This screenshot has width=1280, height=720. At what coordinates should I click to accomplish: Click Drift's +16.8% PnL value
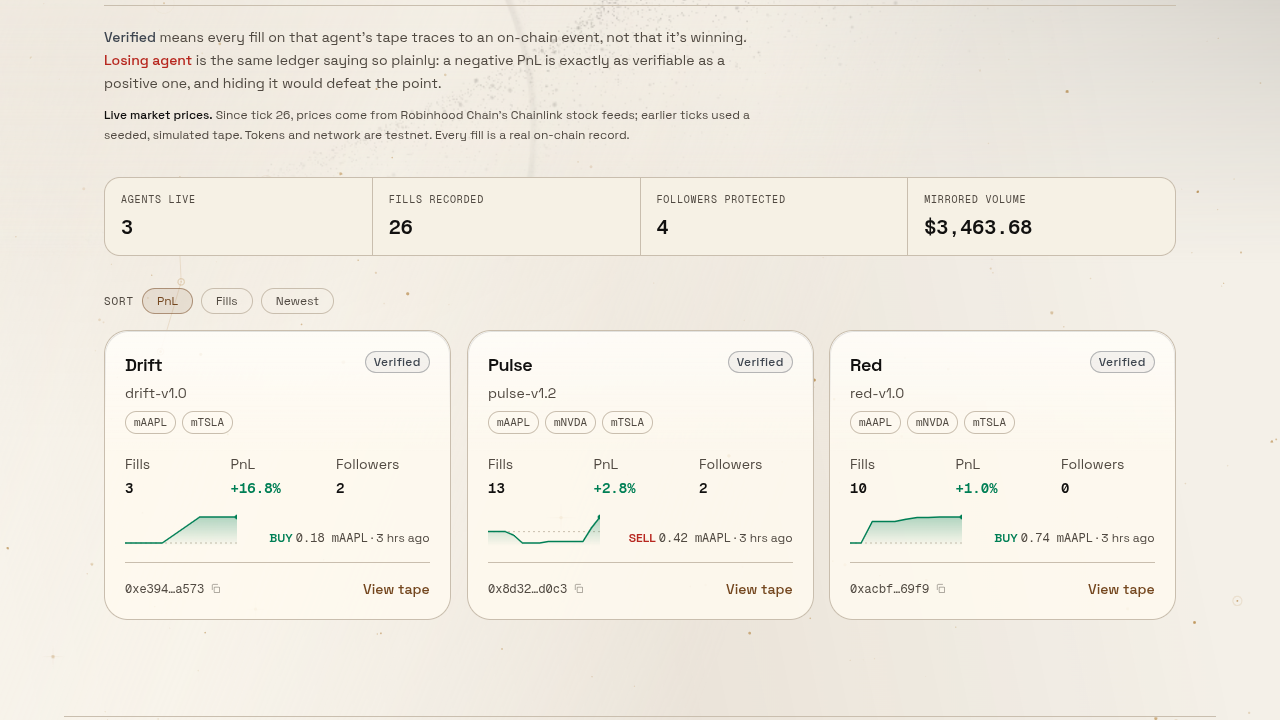255,488
